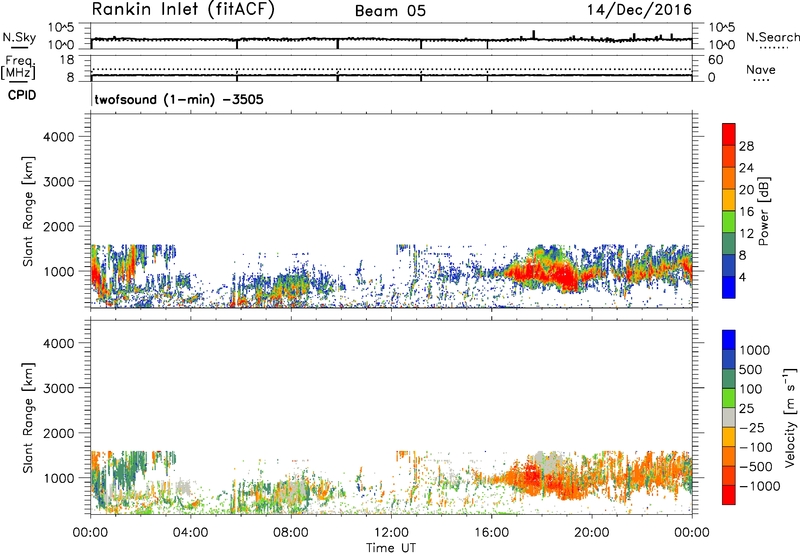
Task: Click the '28' power colorbar tick label
Action: click(746, 146)
